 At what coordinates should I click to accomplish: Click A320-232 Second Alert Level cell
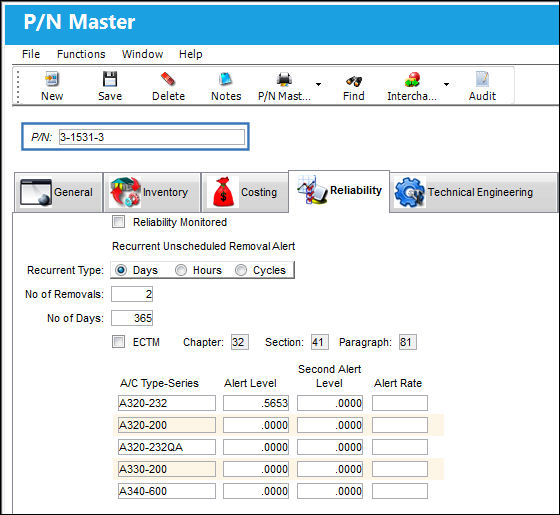click(330, 403)
